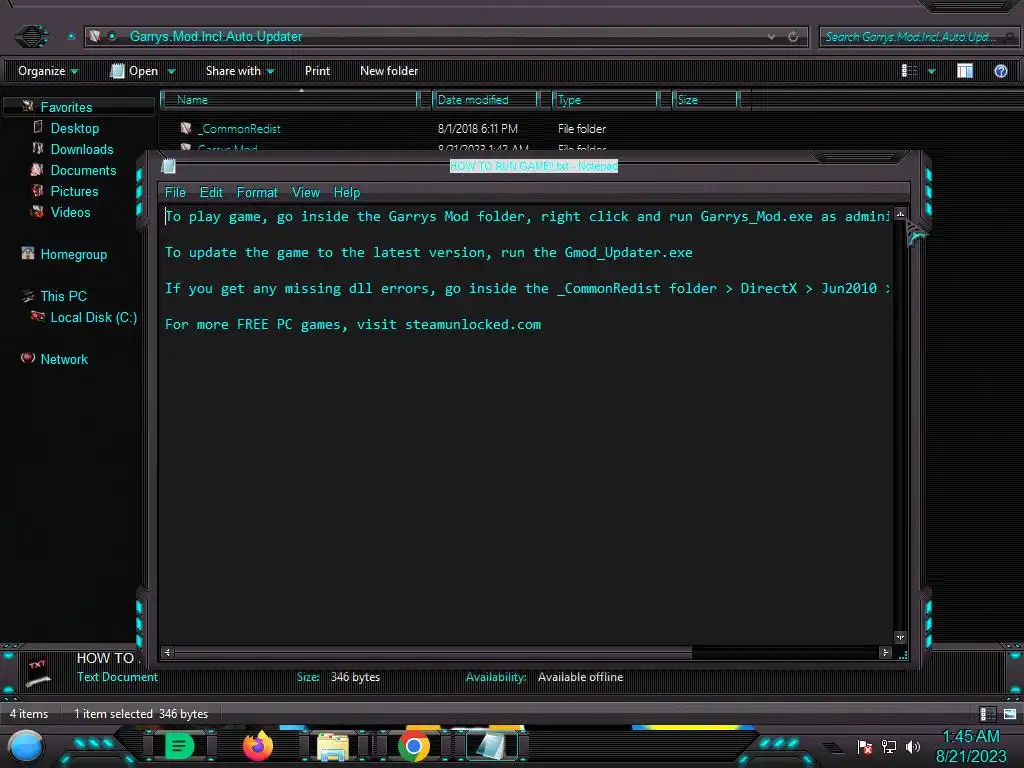This screenshot has height=768, width=1024.
Task: Click the TXT file icon in details pane
Action: 38,673
